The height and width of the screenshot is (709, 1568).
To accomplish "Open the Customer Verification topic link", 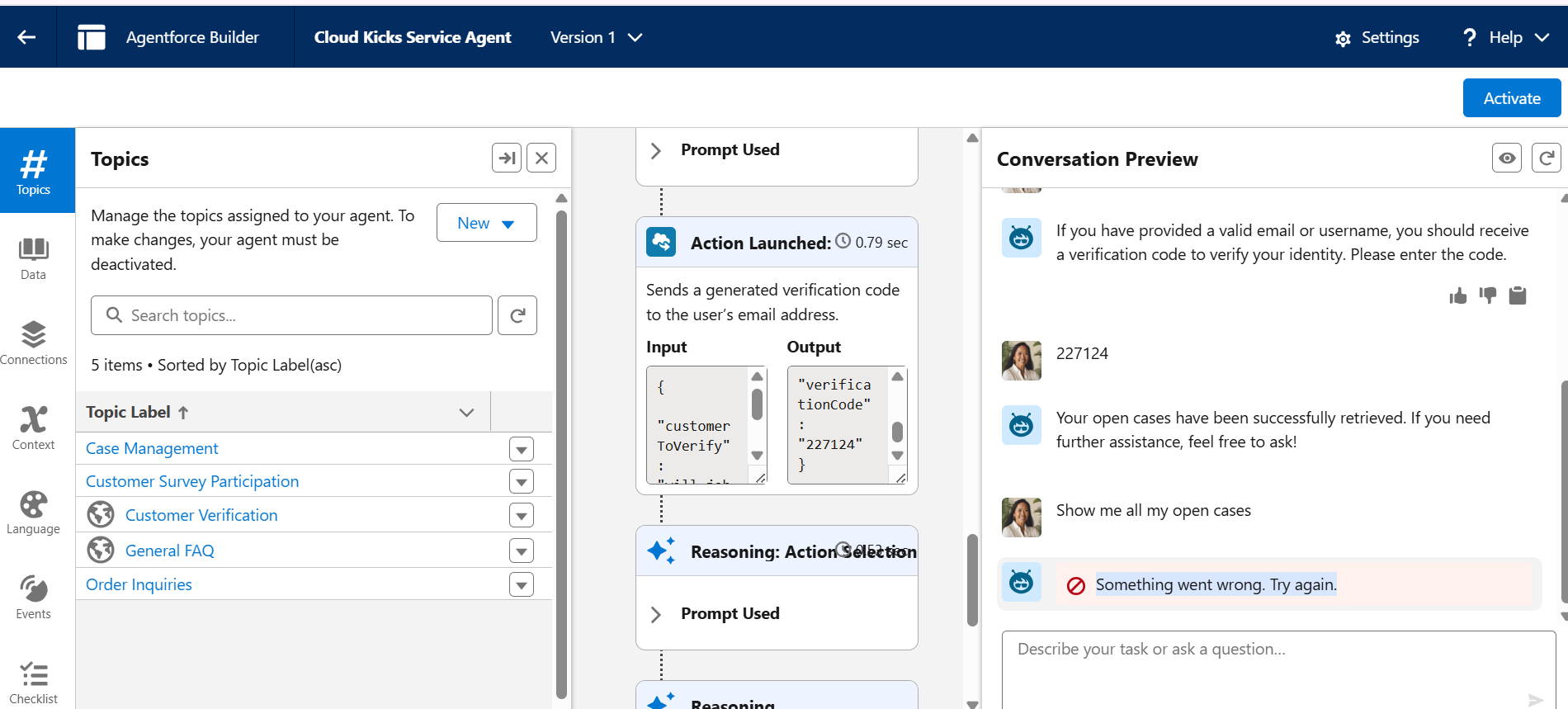I will tap(201, 515).
